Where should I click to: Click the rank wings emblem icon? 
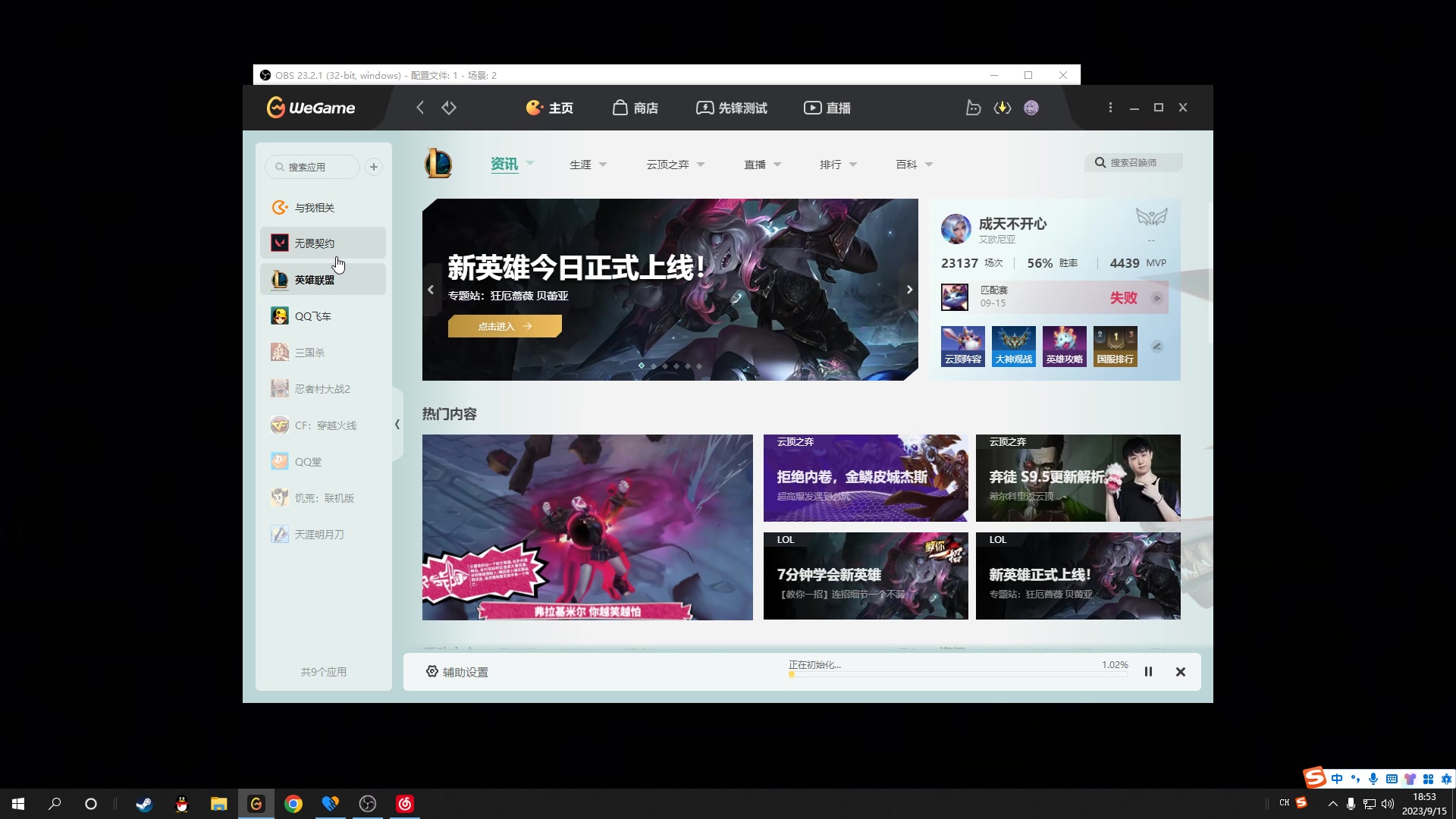tap(1151, 218)
